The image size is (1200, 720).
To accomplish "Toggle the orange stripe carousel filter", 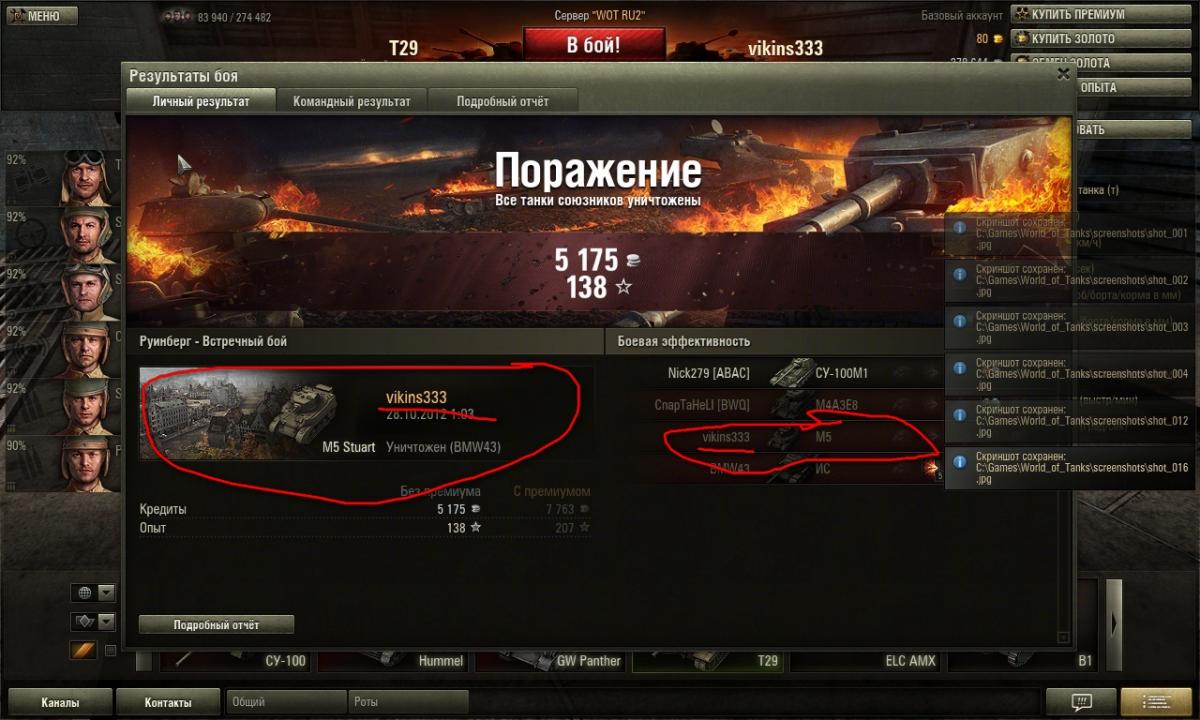I will [x=82, y=650].
